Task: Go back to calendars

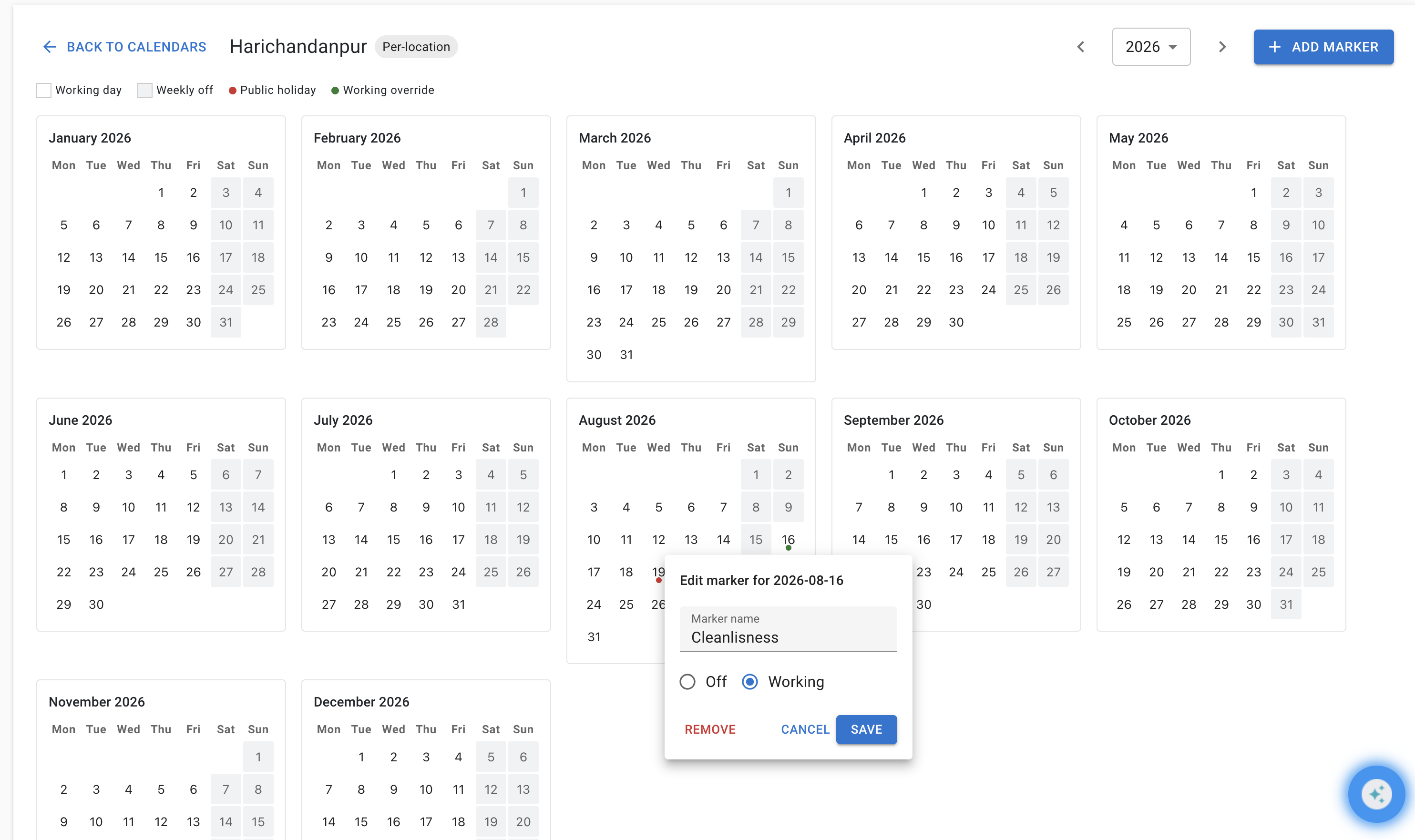Action: [x=124, y=47]
